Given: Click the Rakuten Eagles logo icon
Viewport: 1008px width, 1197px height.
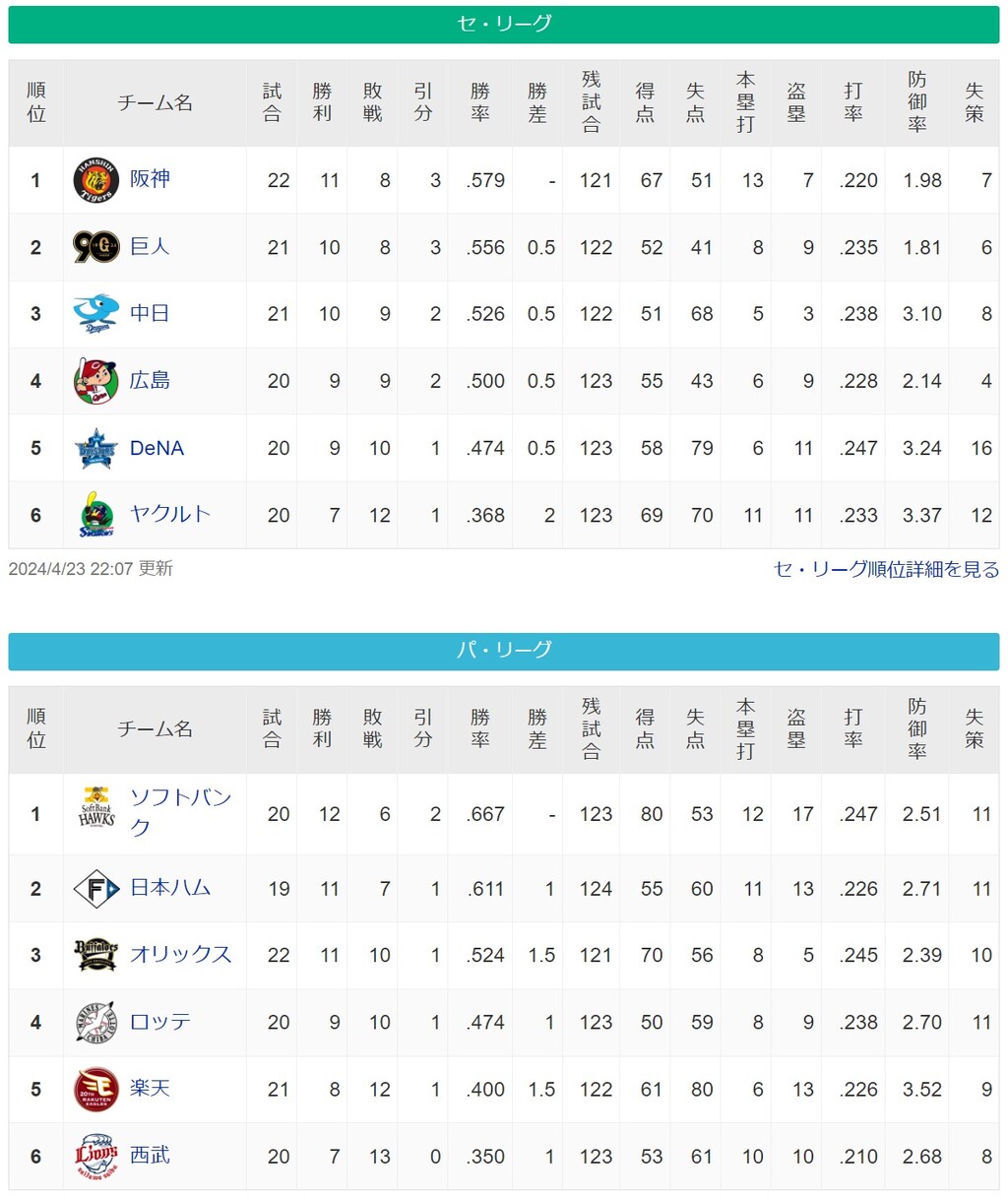Looking at the screenshot, I should click(x=96, y=1090).
